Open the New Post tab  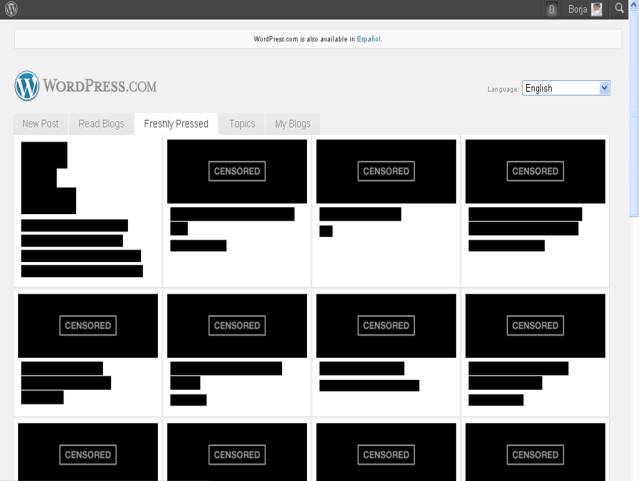coord(41,124)
